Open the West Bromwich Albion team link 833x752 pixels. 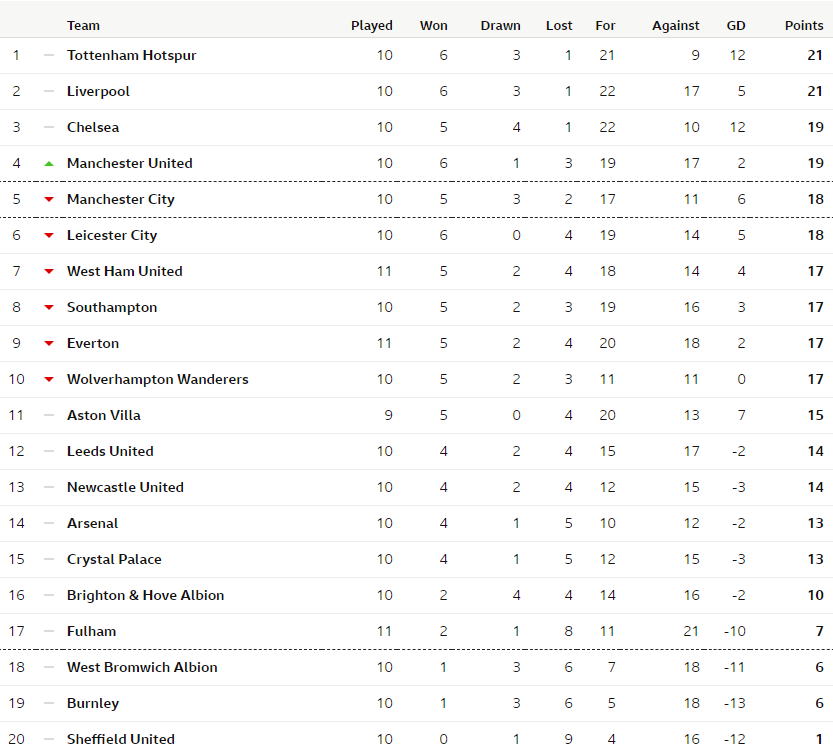142,668
